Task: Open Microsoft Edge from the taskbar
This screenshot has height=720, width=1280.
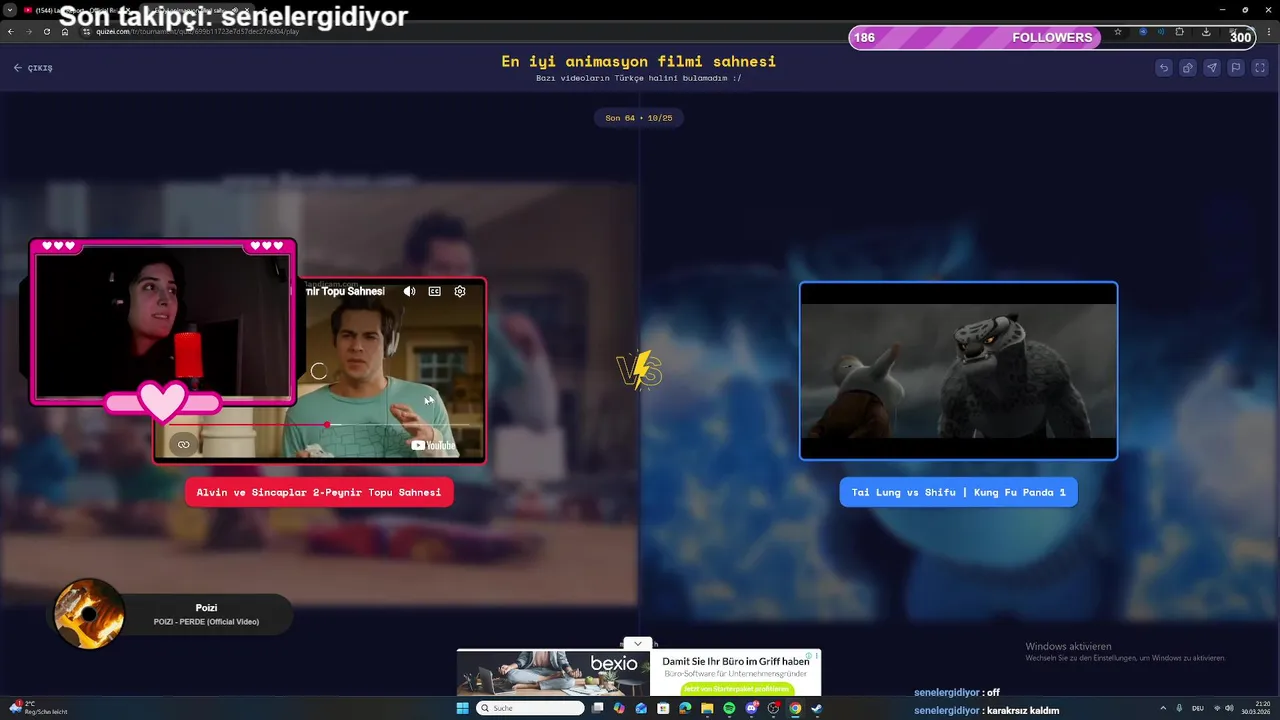Action: tap(685, 708)
